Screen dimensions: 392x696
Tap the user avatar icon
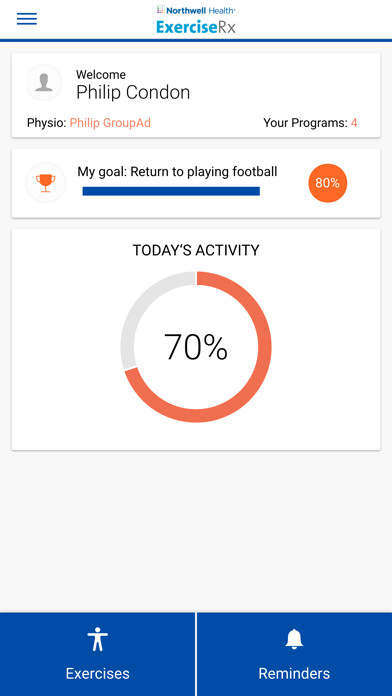coord(44,83)
